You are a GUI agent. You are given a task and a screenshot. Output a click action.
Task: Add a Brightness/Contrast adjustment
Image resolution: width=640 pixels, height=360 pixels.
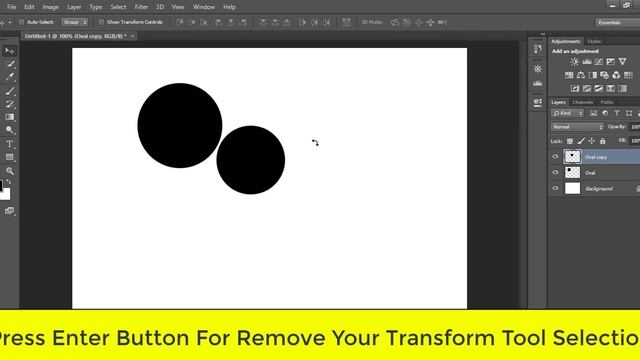click(575, 62)
